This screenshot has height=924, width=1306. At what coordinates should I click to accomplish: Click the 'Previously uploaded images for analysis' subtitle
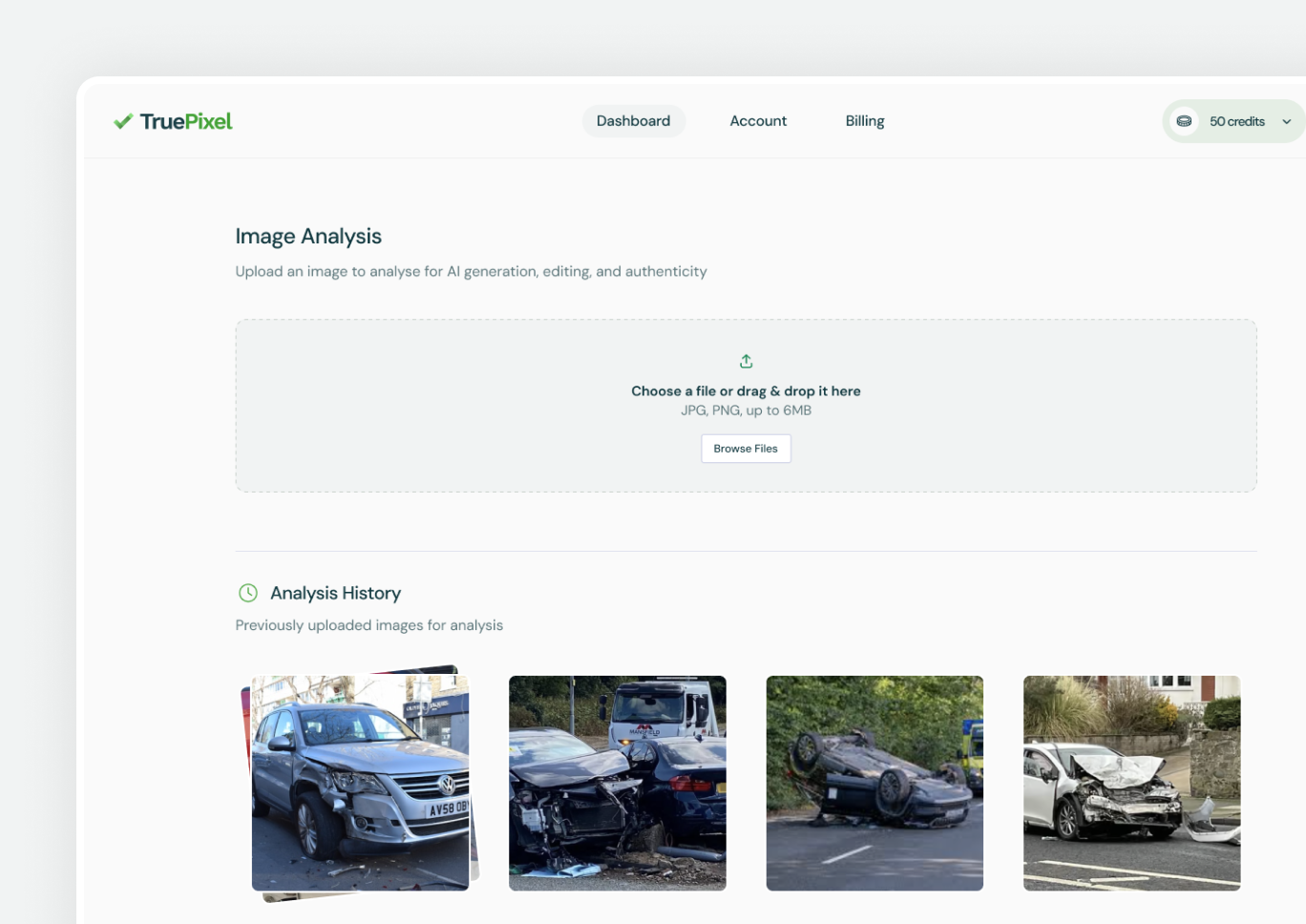coord(369,625)
